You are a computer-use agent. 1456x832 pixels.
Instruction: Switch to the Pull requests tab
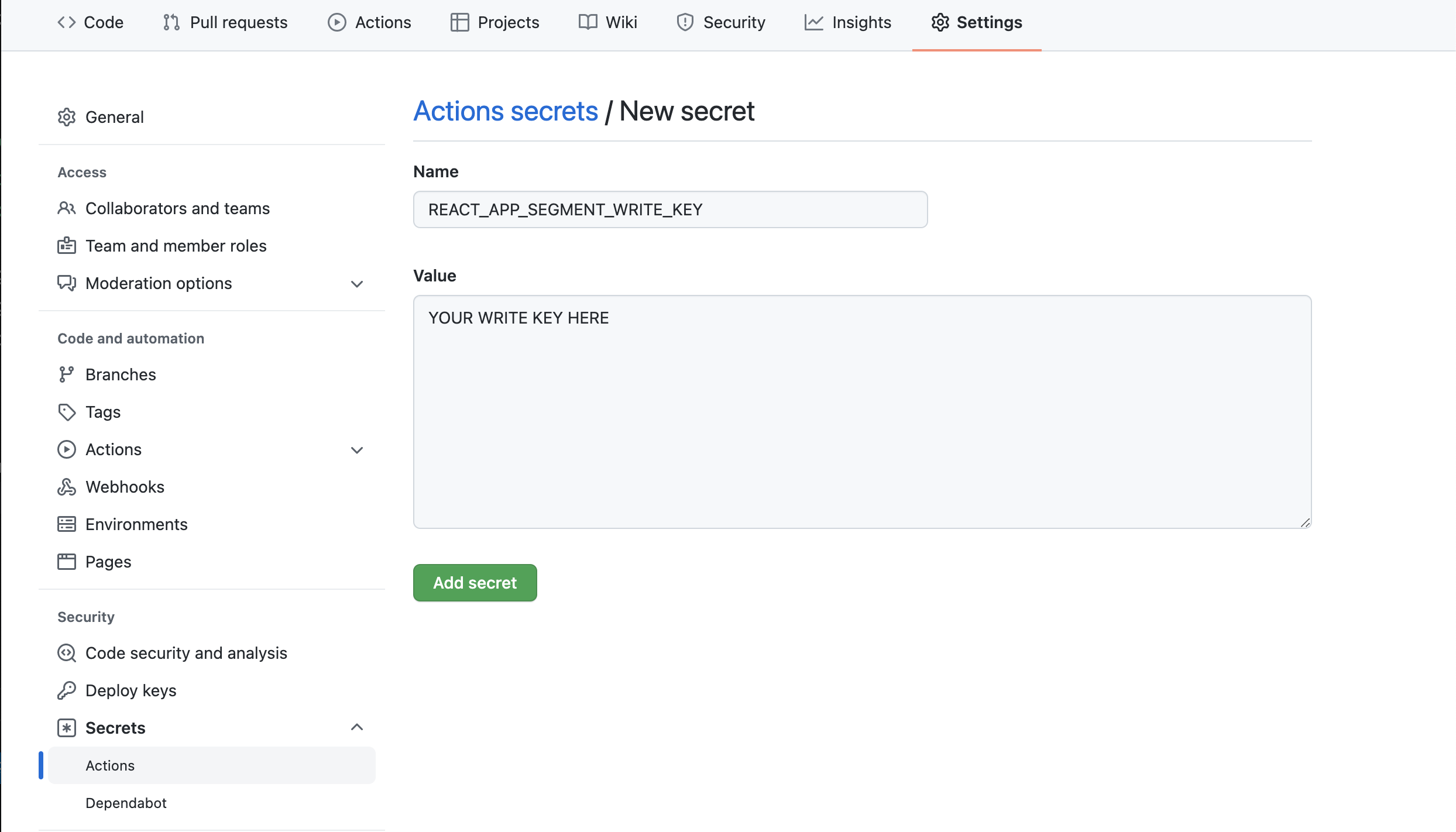click(x=225, y=22)
